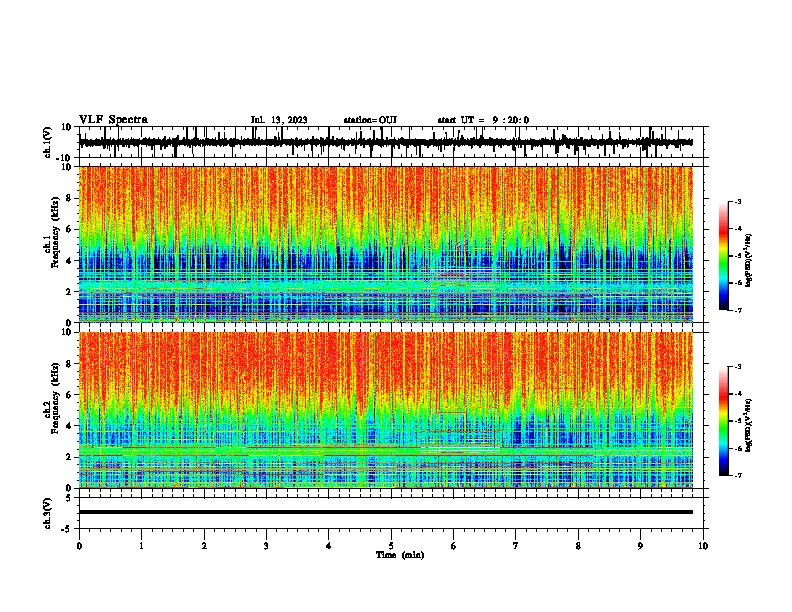Click the 'ch.3(V)' axis label
The height and width of the screenshot is (612, 792).
48,513
